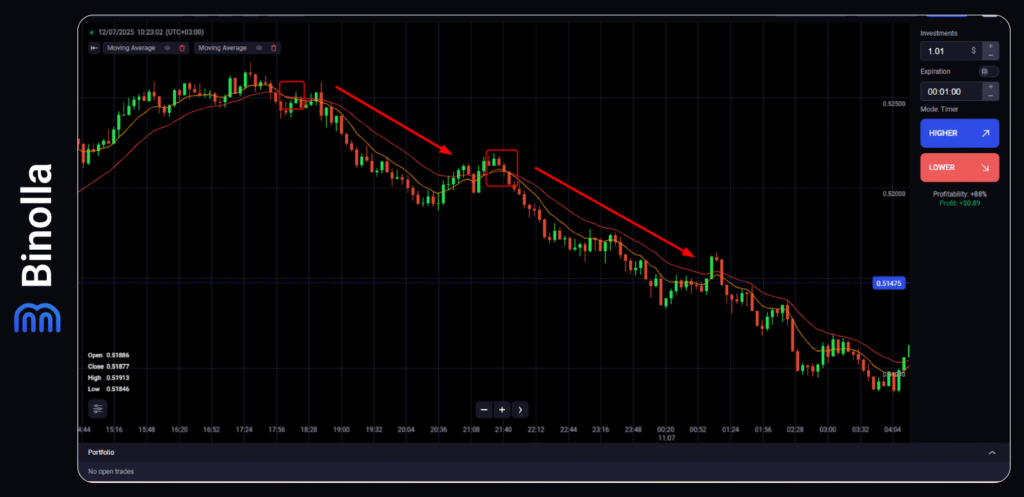Image resolution: width=1024 pixels, height=497 pixels.
Task: Open chart settings sliders icon
Action: (x=97, y=408)
